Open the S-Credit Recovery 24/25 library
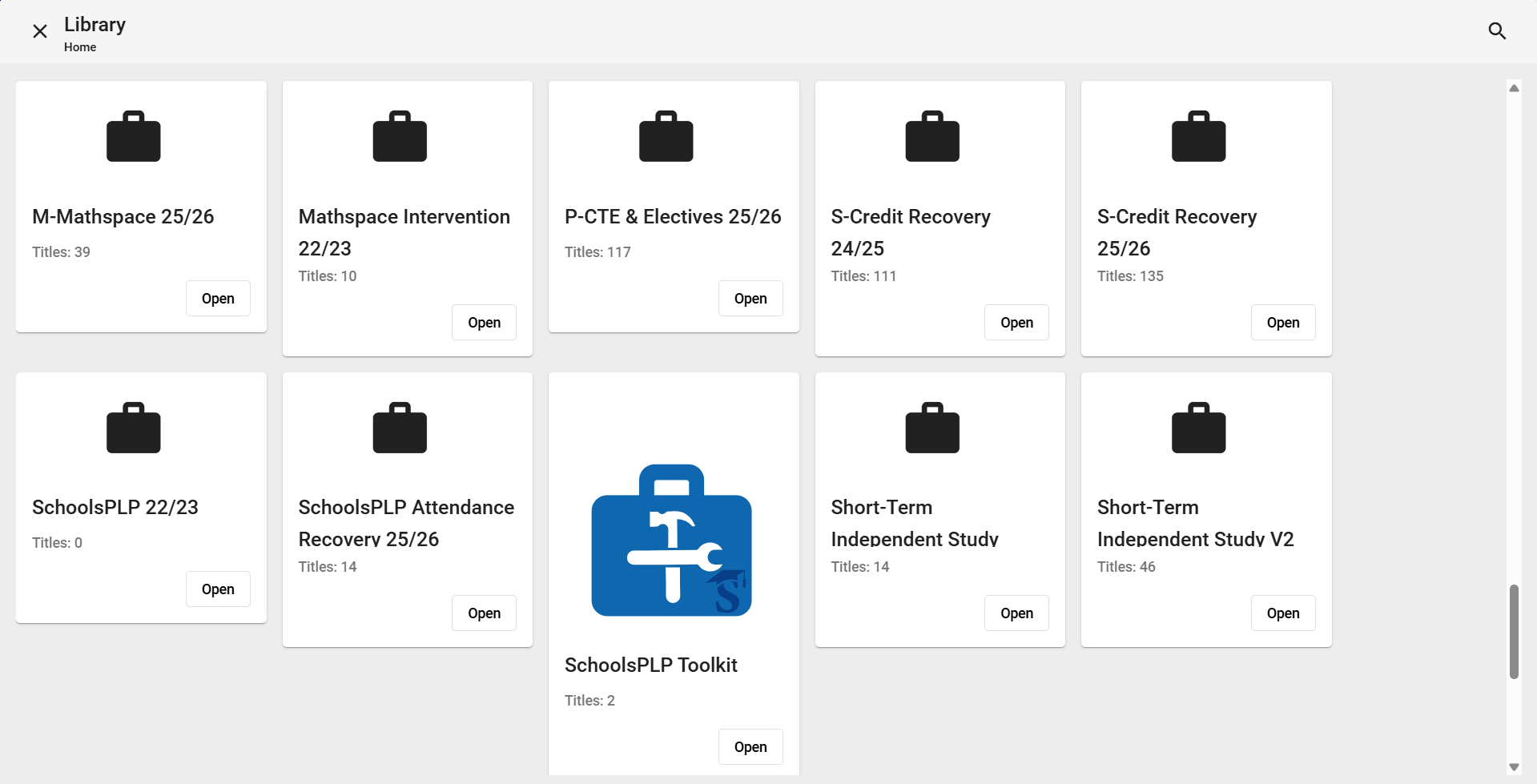Screen dimensions: 1537x784 click(1017, 323)
